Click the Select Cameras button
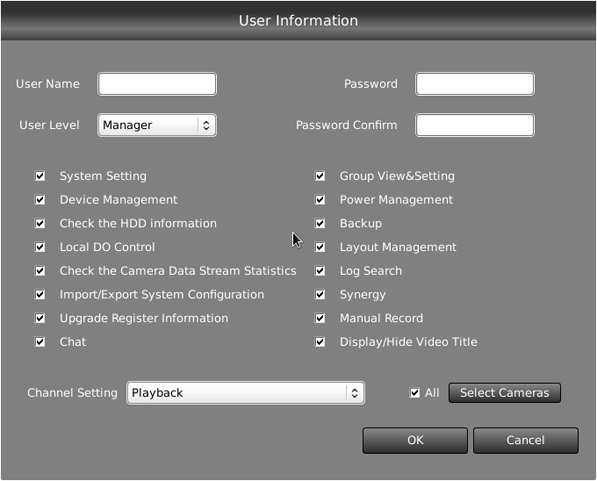Viewport: 597px width, 481px height. pos(504,393)
